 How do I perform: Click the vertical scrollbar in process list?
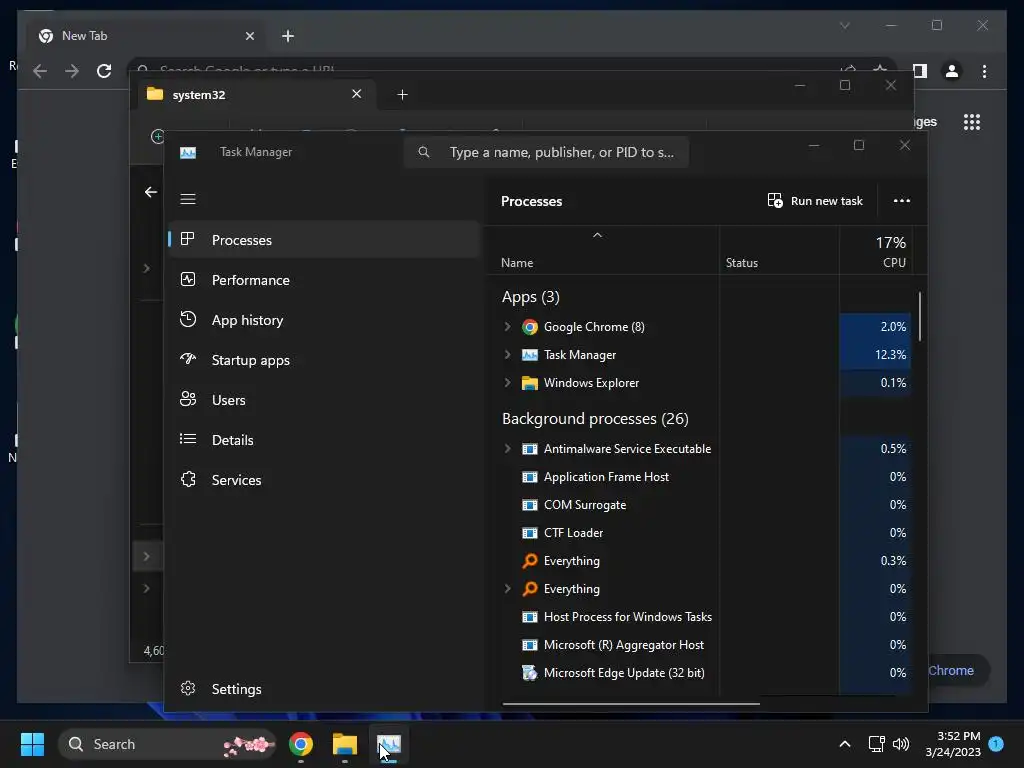click(919, 316)
